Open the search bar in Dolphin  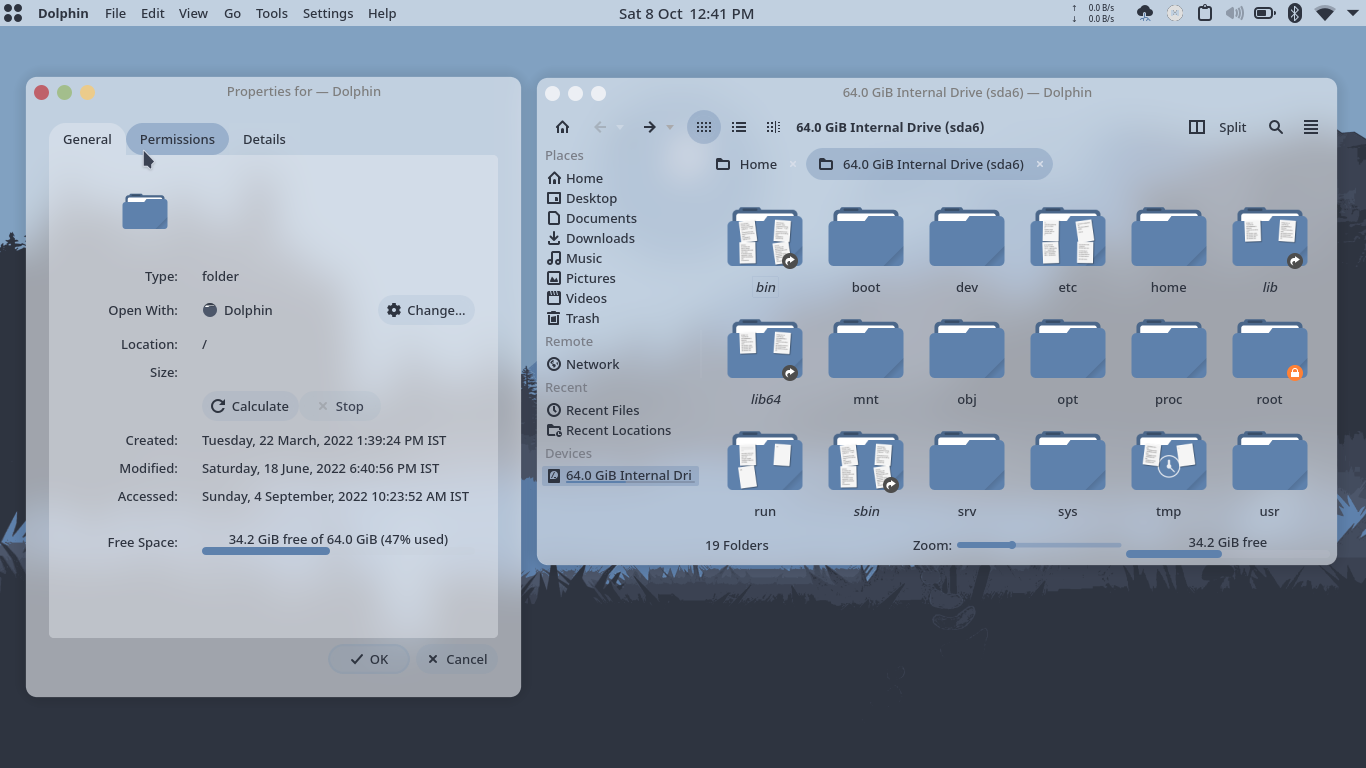tap(1276, 127)
